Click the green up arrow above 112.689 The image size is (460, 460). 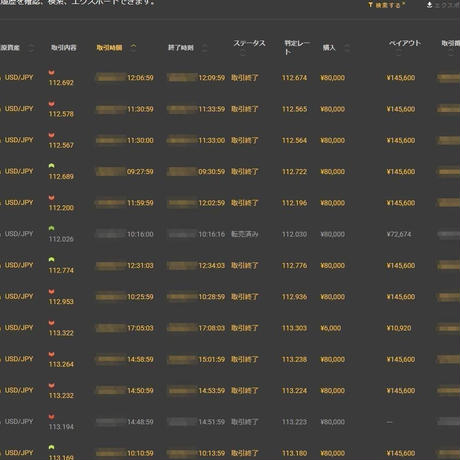click(x=51, y=166)
